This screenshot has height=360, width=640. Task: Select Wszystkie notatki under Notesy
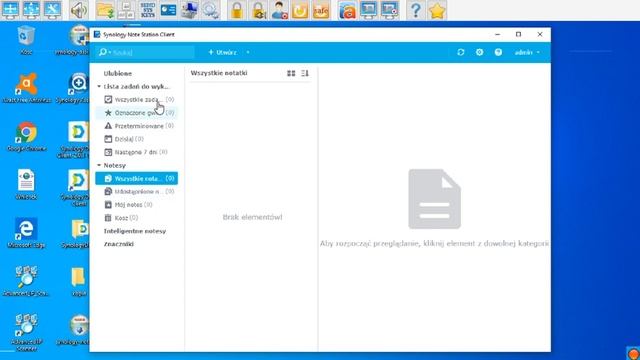point(137,178)
